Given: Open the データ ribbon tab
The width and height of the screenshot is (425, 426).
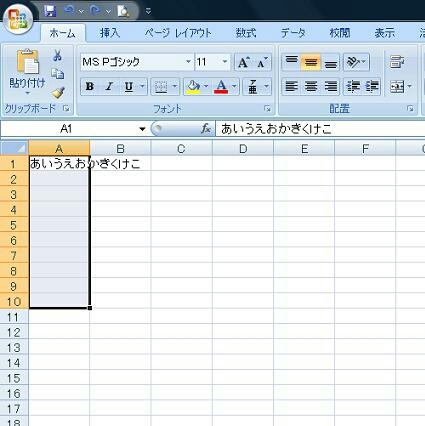Looking at the screenshot, I should pyautogui.click(x=293, y=33).
